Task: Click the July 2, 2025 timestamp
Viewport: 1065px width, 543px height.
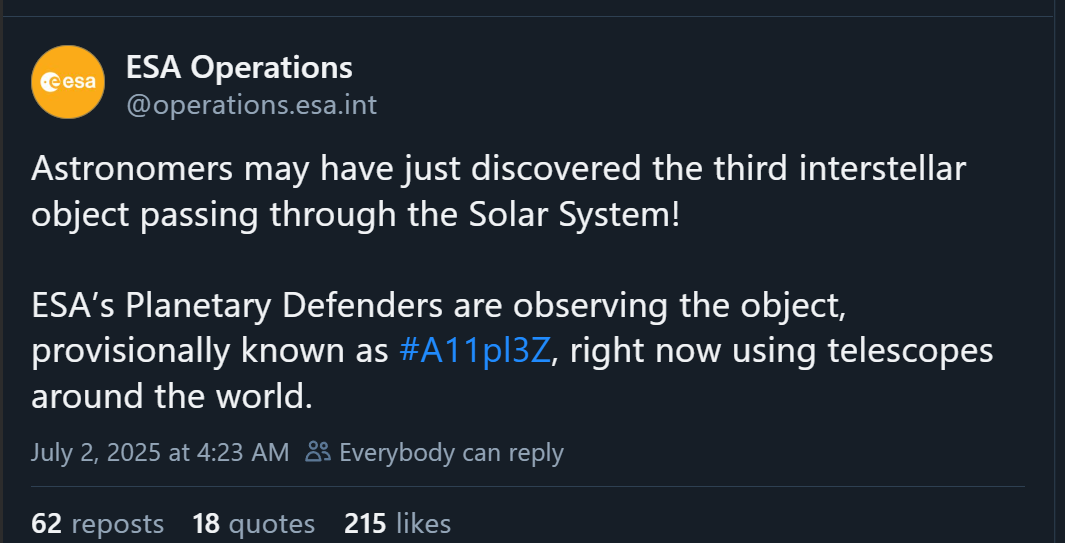Action: click(x=160, y=452)
